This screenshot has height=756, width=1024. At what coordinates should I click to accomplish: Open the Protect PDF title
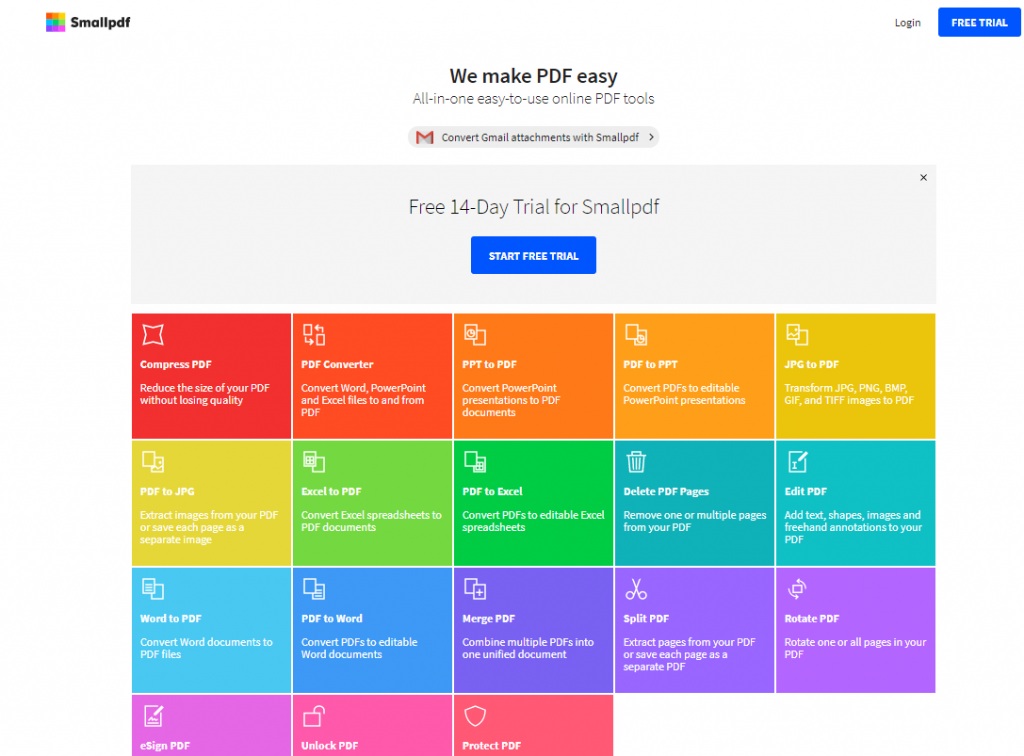coord(492,746)
